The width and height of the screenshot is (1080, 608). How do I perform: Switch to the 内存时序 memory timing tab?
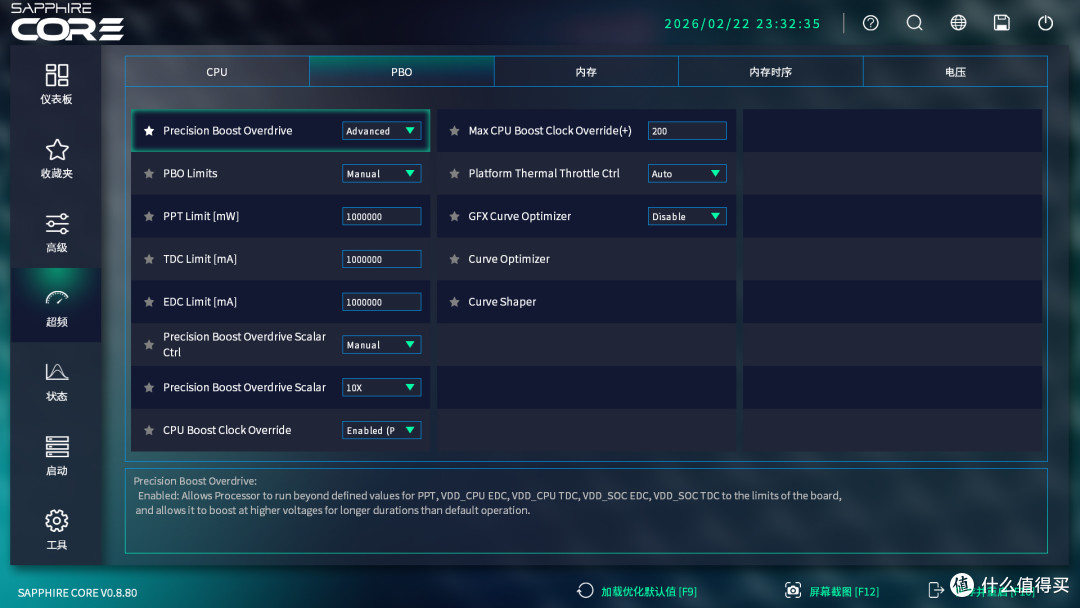coord(771,72)
